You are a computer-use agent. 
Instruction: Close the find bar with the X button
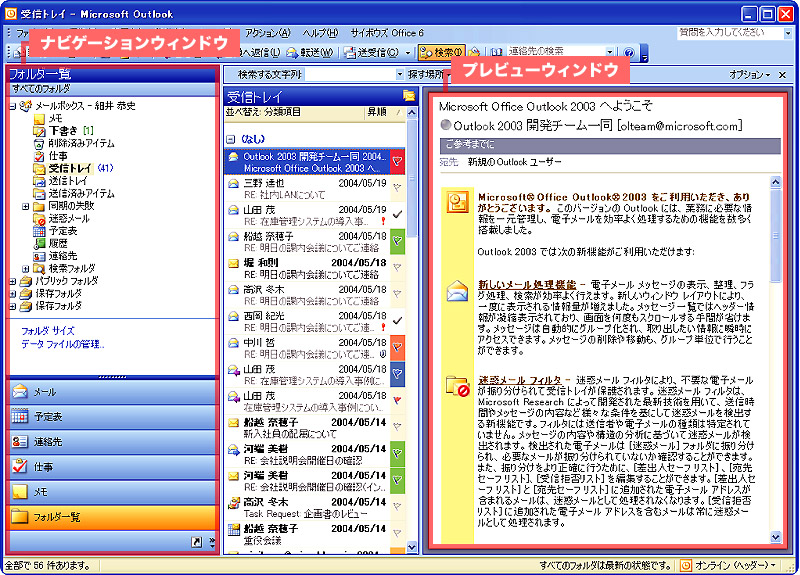point(782,75)
